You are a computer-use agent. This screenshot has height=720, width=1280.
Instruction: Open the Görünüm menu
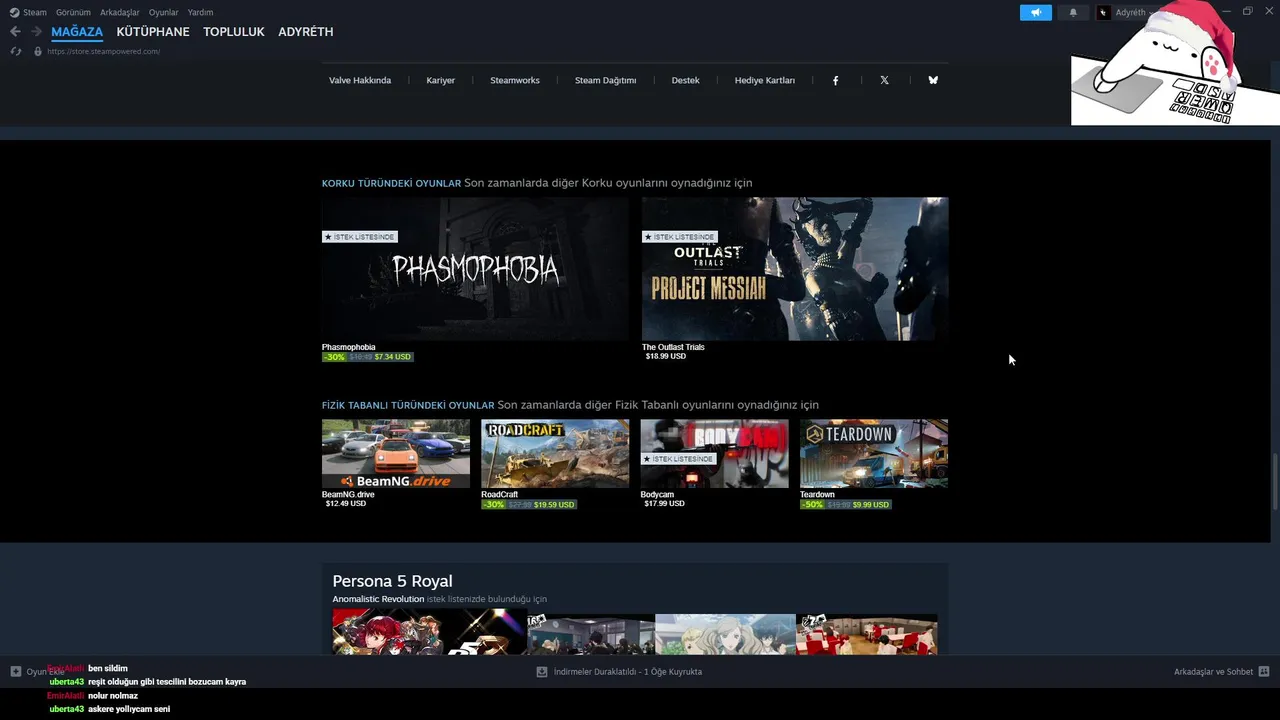point(73,12)
